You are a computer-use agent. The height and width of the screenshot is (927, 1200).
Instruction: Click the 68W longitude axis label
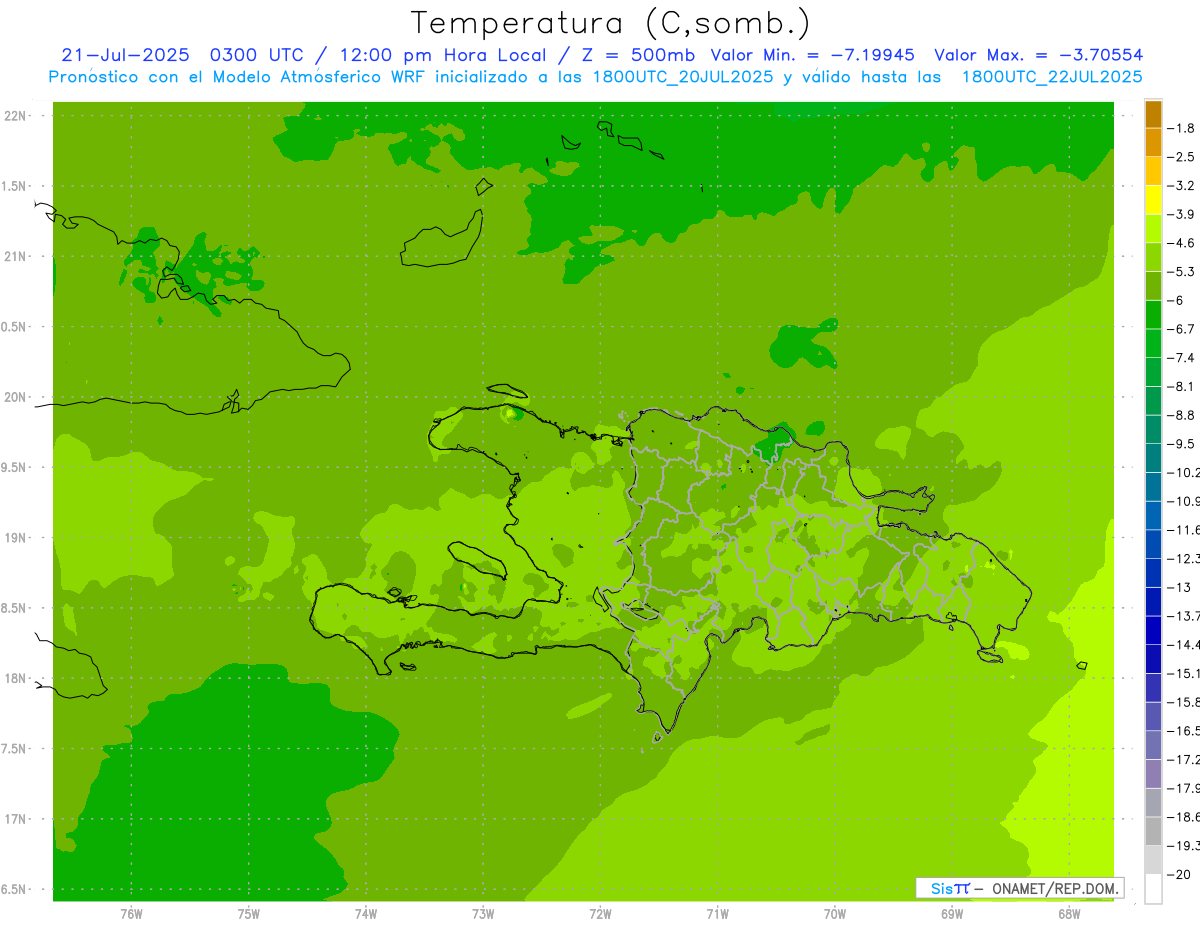[1069, 914]
